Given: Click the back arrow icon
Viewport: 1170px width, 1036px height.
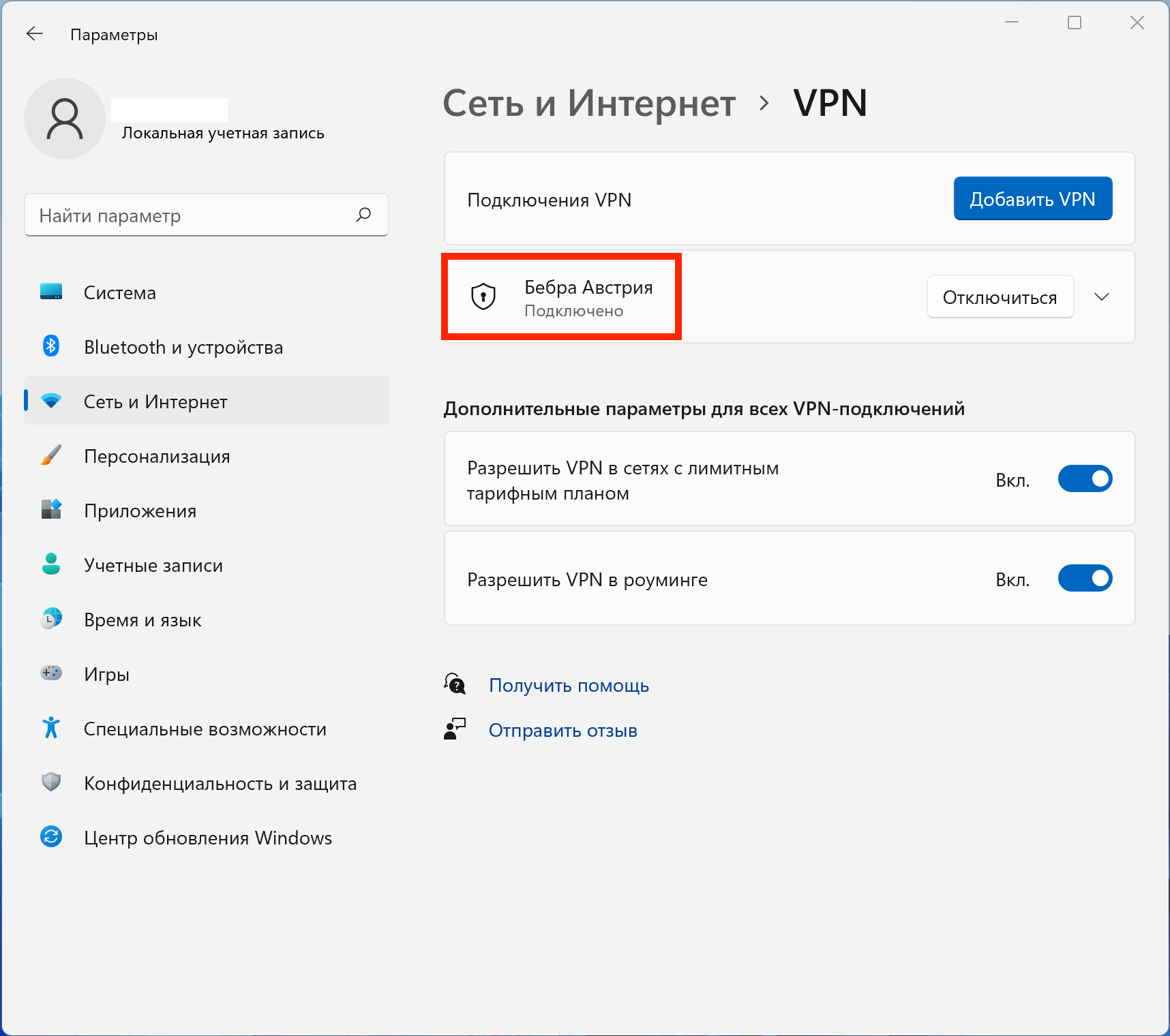Looking at the screenshot, I should click(x=35, y=34).
